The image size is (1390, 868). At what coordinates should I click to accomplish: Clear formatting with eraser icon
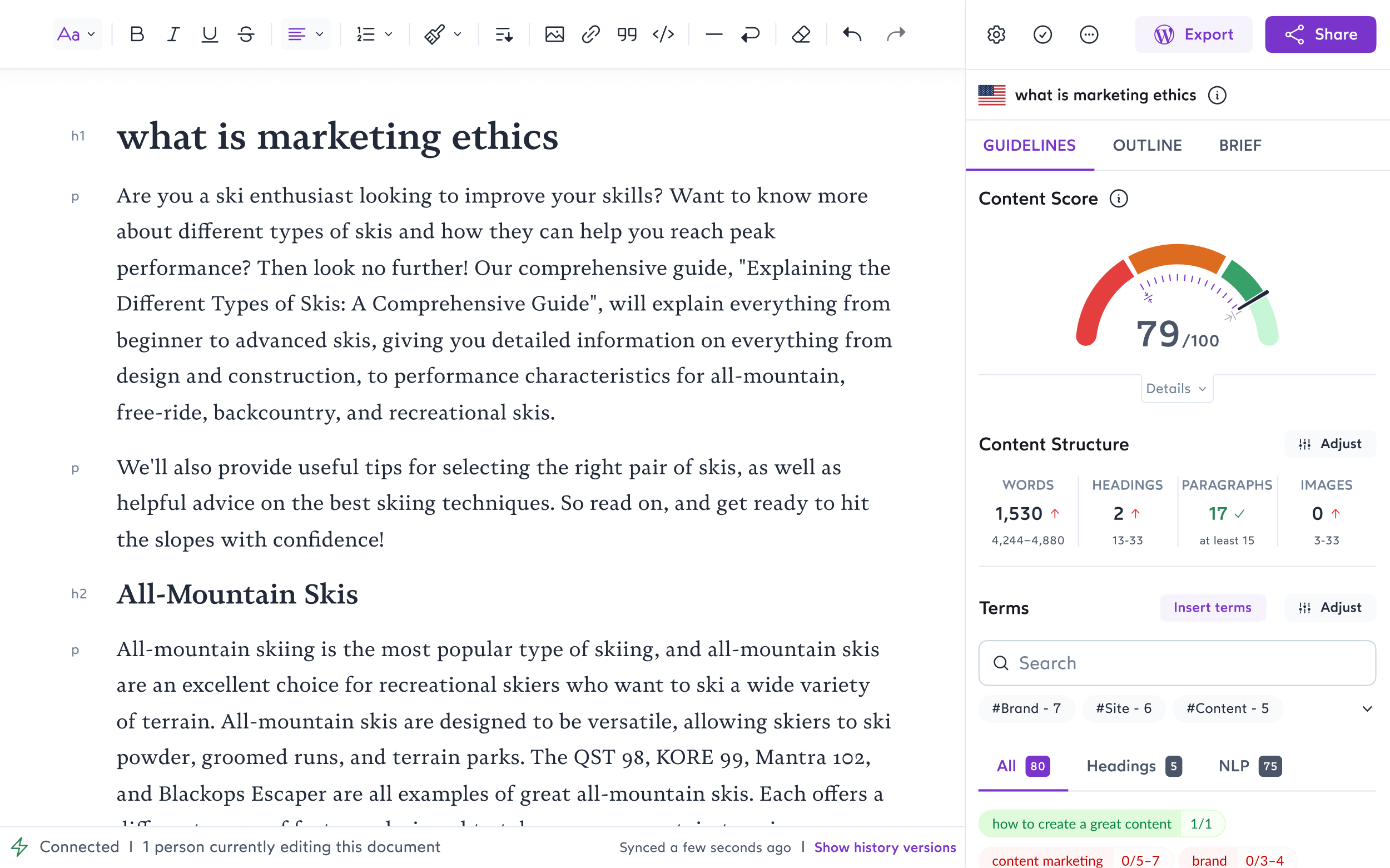801,34
